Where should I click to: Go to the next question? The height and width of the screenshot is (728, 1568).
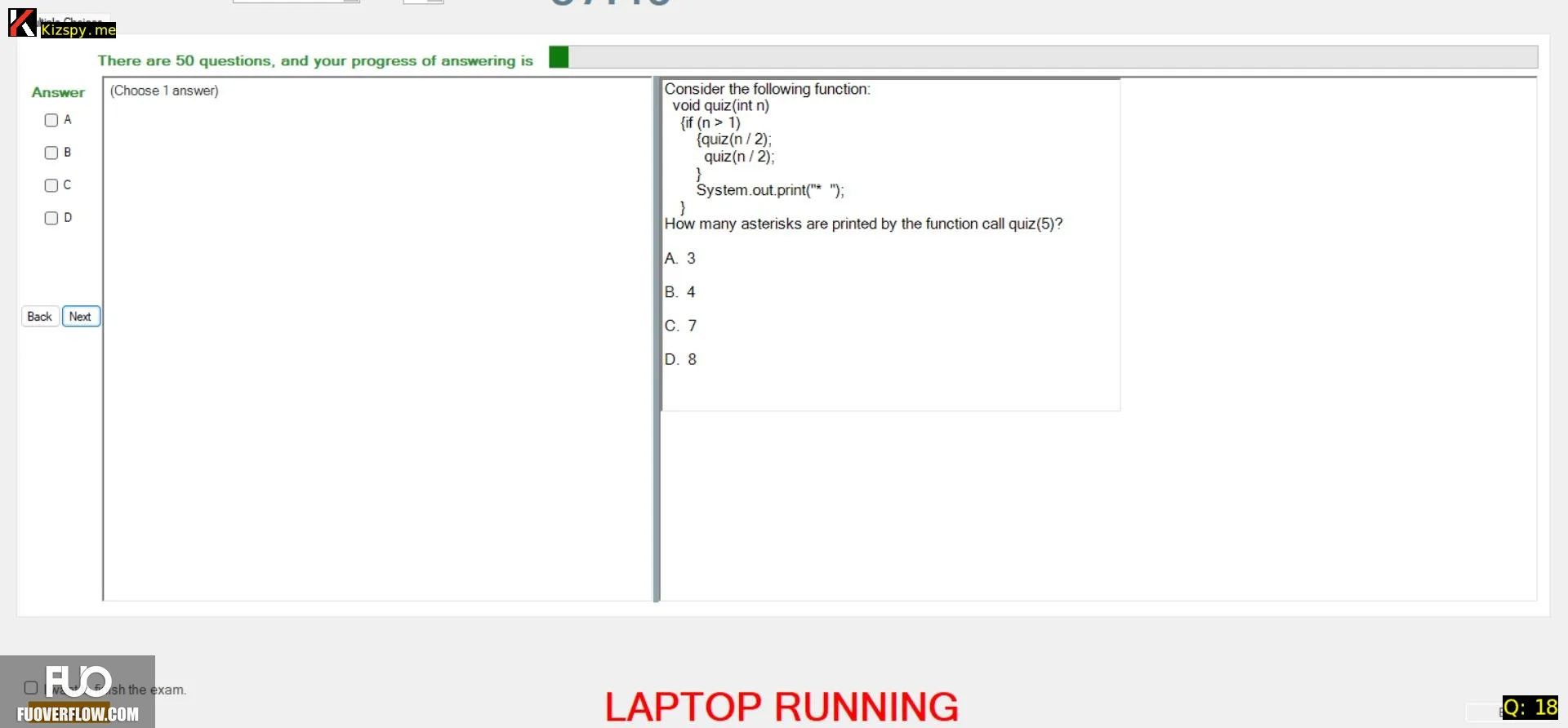[81, 317]
